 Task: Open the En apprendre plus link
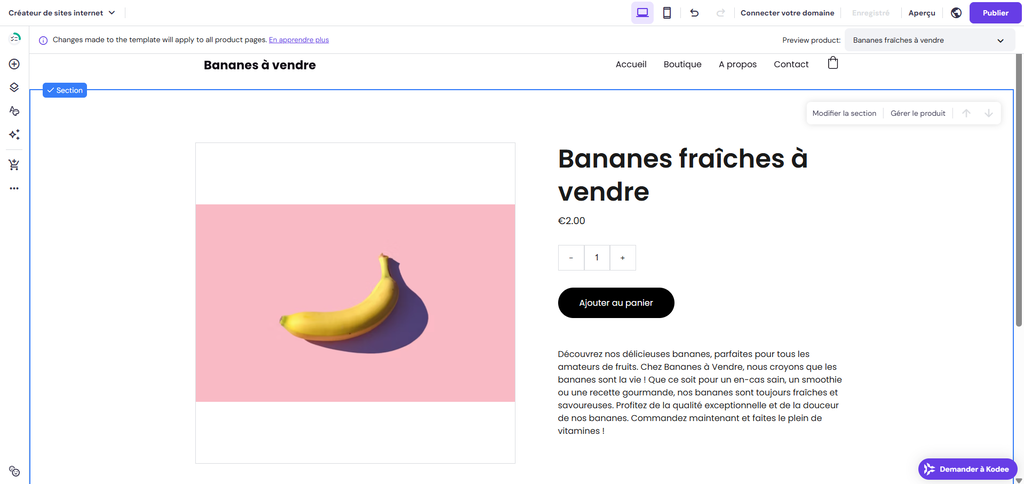pyautogui.click(x=298, y=40)
